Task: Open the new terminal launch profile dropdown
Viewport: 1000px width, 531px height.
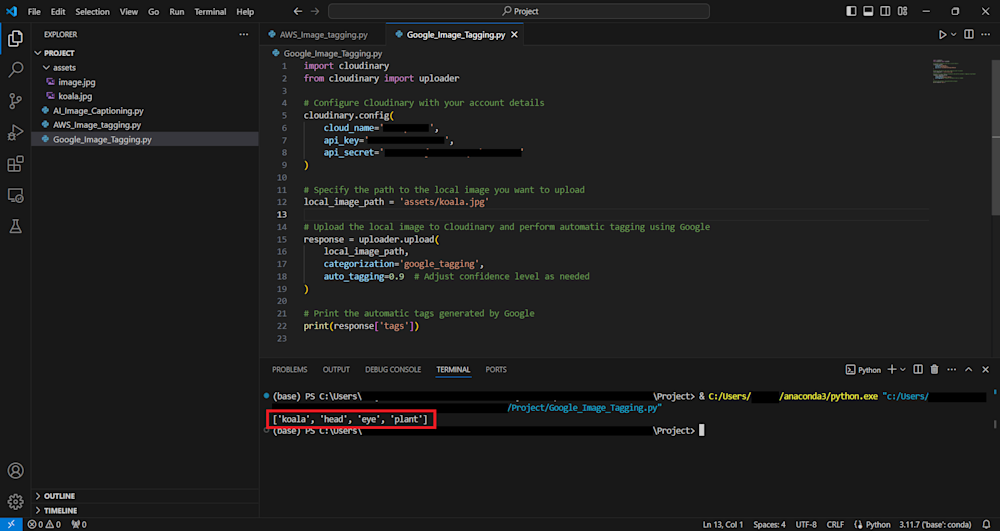Action: pos(902,370)
